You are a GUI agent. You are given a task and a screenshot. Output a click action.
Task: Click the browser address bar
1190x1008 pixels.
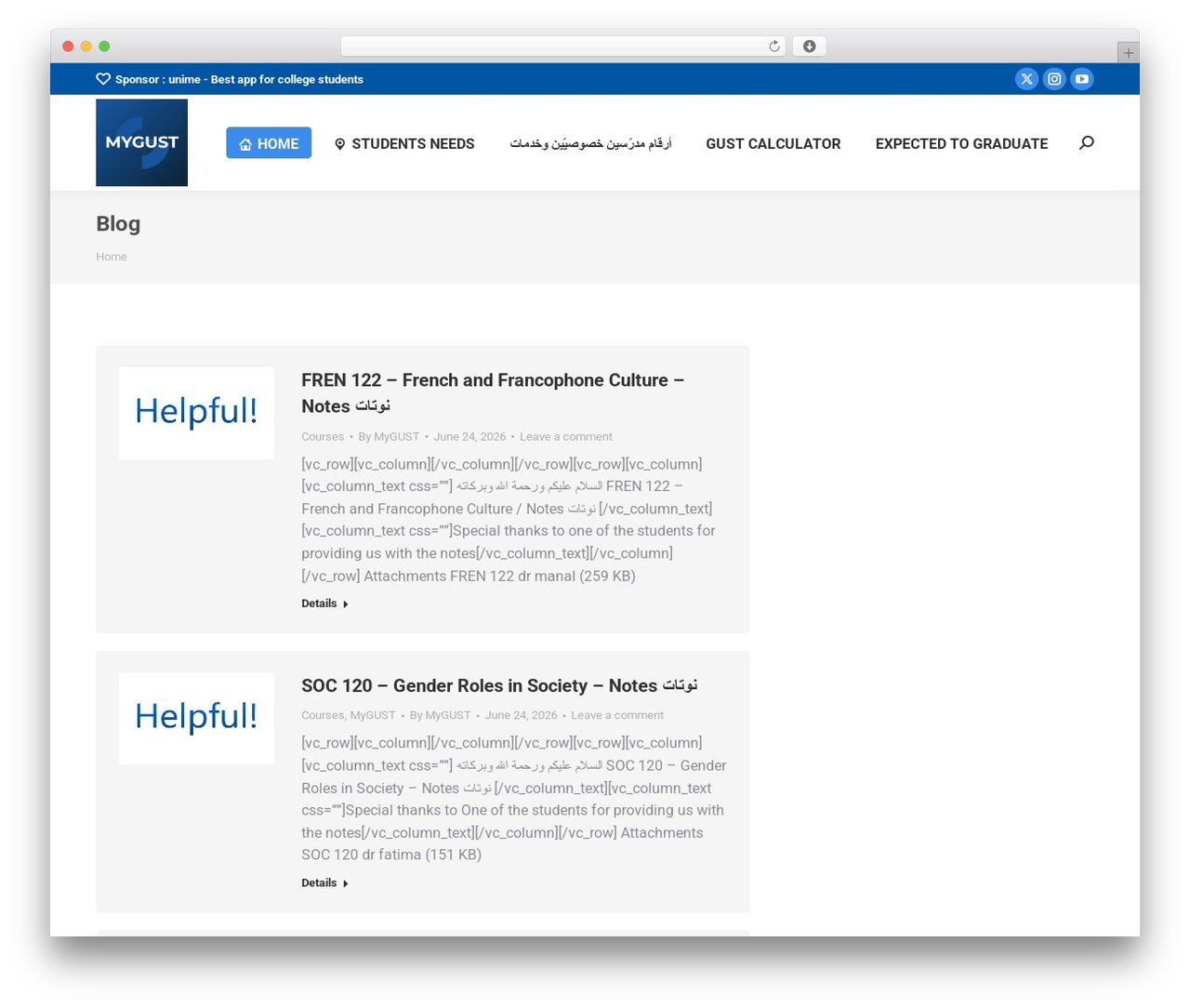pyautogui.click(x=563, y=46)
